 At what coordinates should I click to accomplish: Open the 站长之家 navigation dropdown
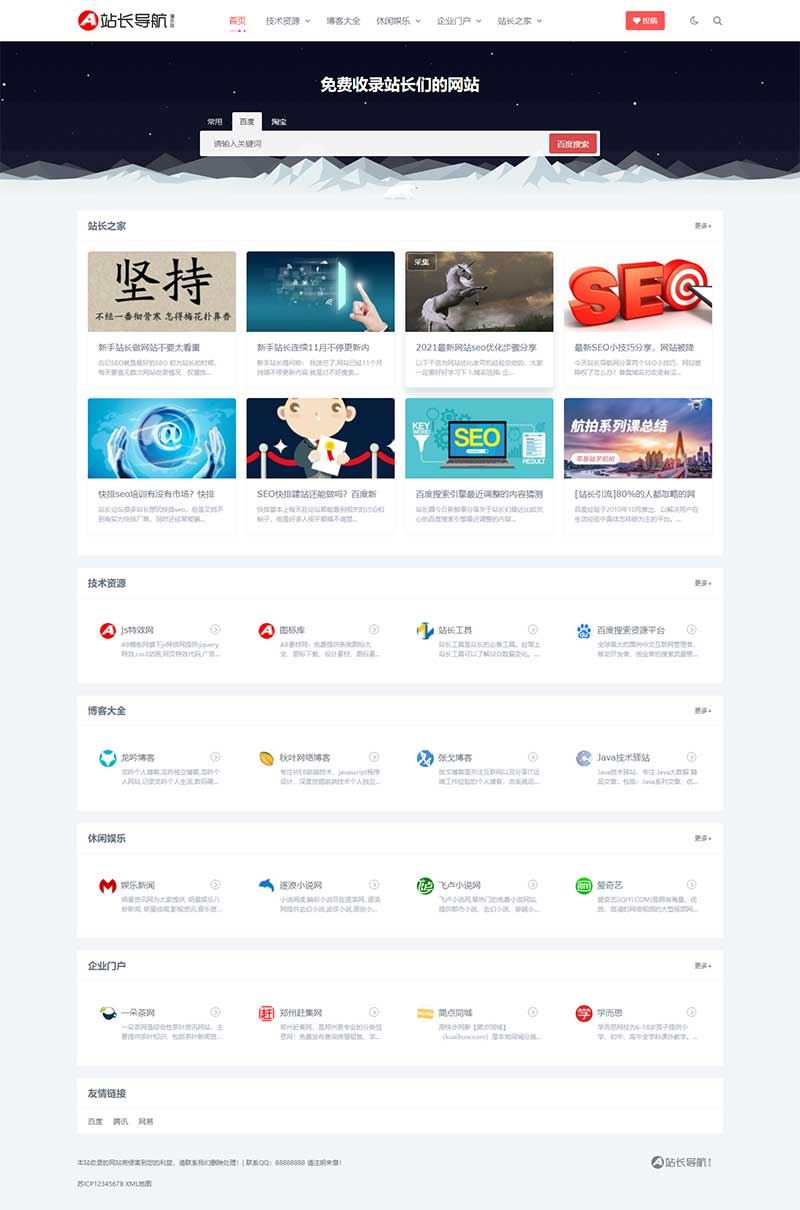pyautogui.click(x=513, y=18)
